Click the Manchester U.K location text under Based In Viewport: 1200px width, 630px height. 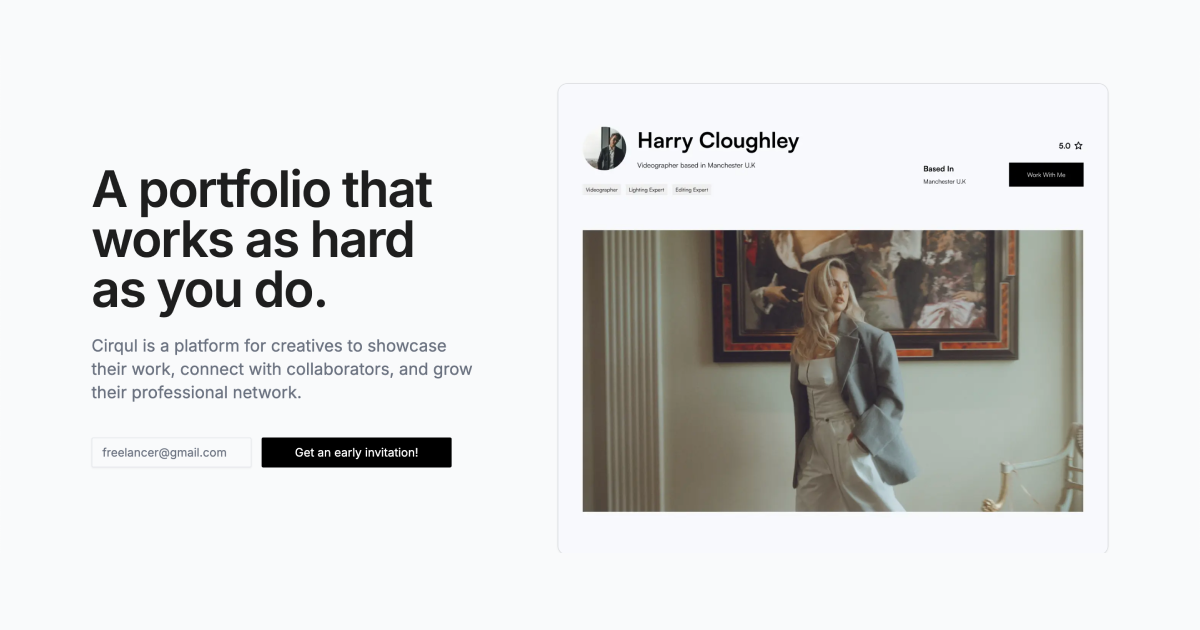coord(944,182)
